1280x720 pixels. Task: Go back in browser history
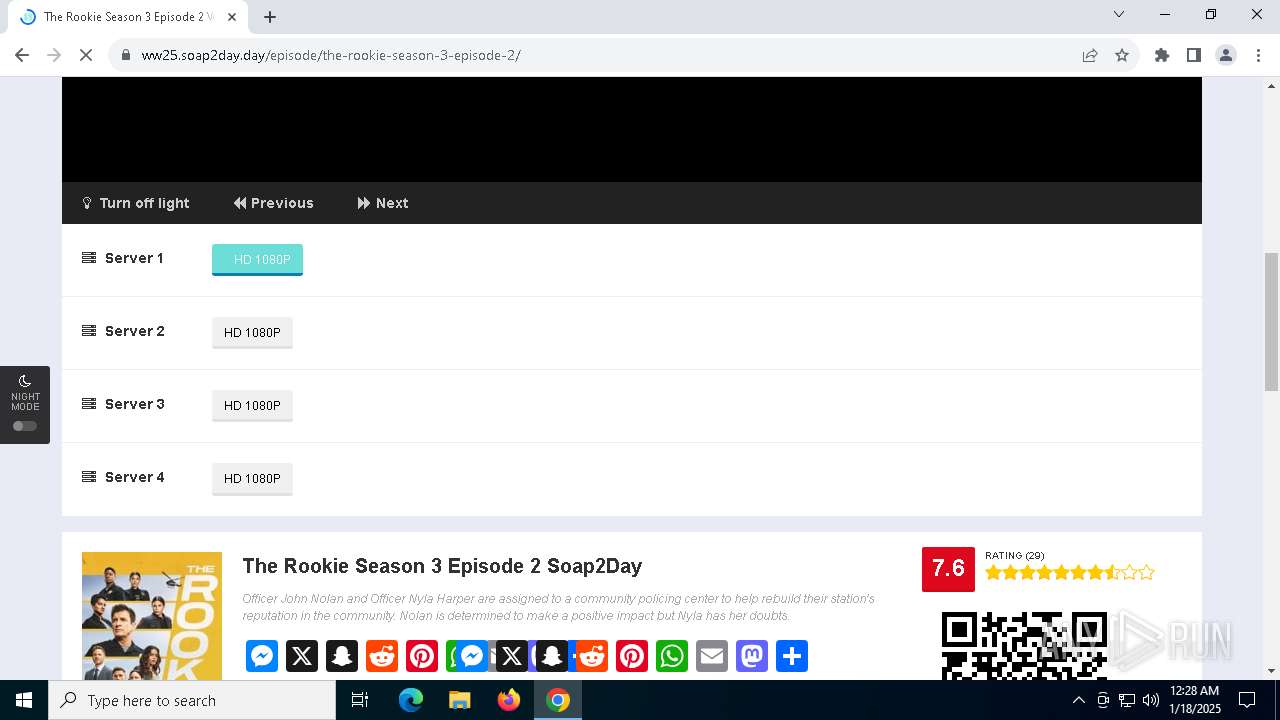(x=22, y=55)
